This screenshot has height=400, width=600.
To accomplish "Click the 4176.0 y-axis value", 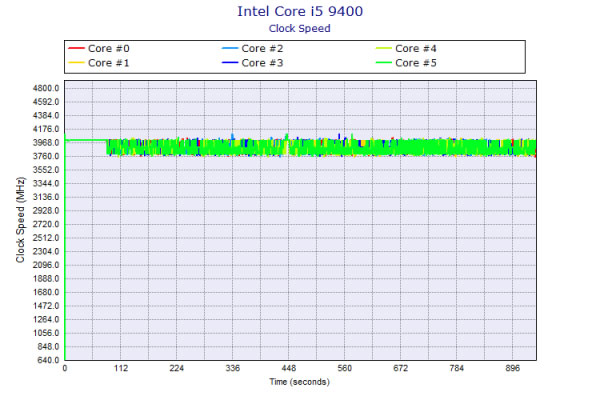I will (x=46, y=129).
